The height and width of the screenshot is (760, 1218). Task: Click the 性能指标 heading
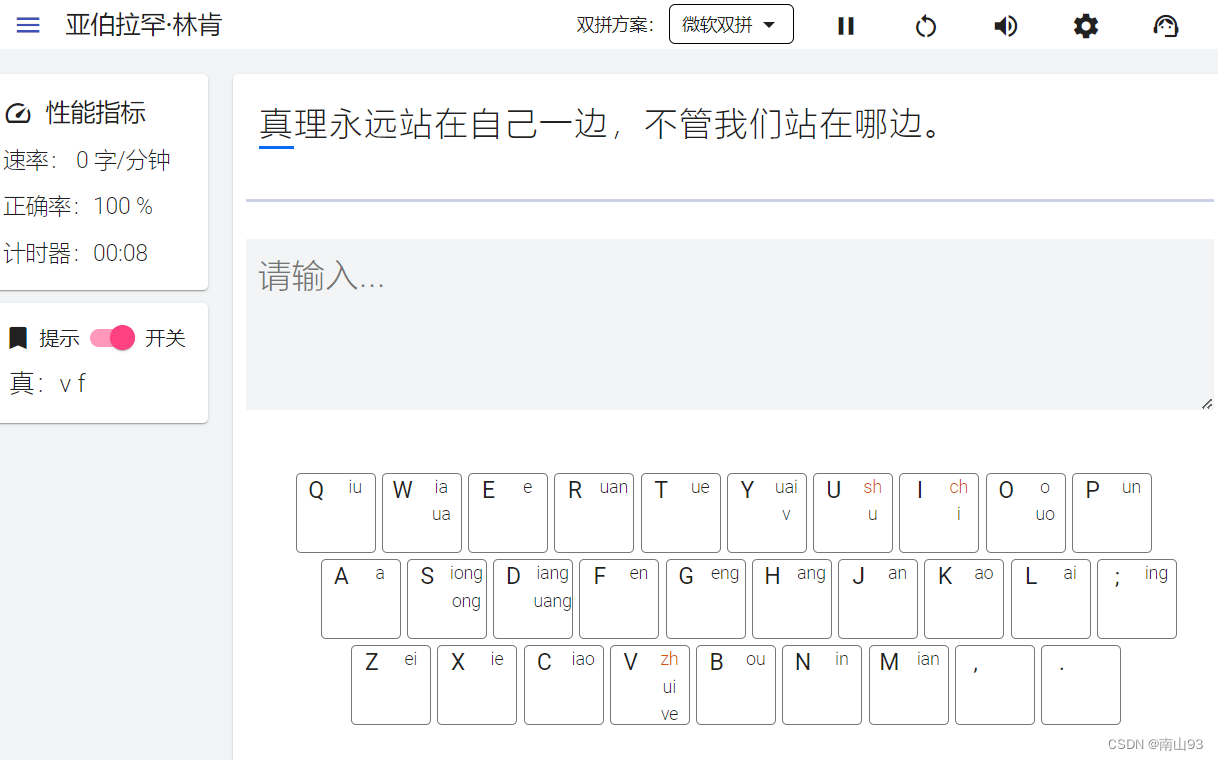[96, 113]
